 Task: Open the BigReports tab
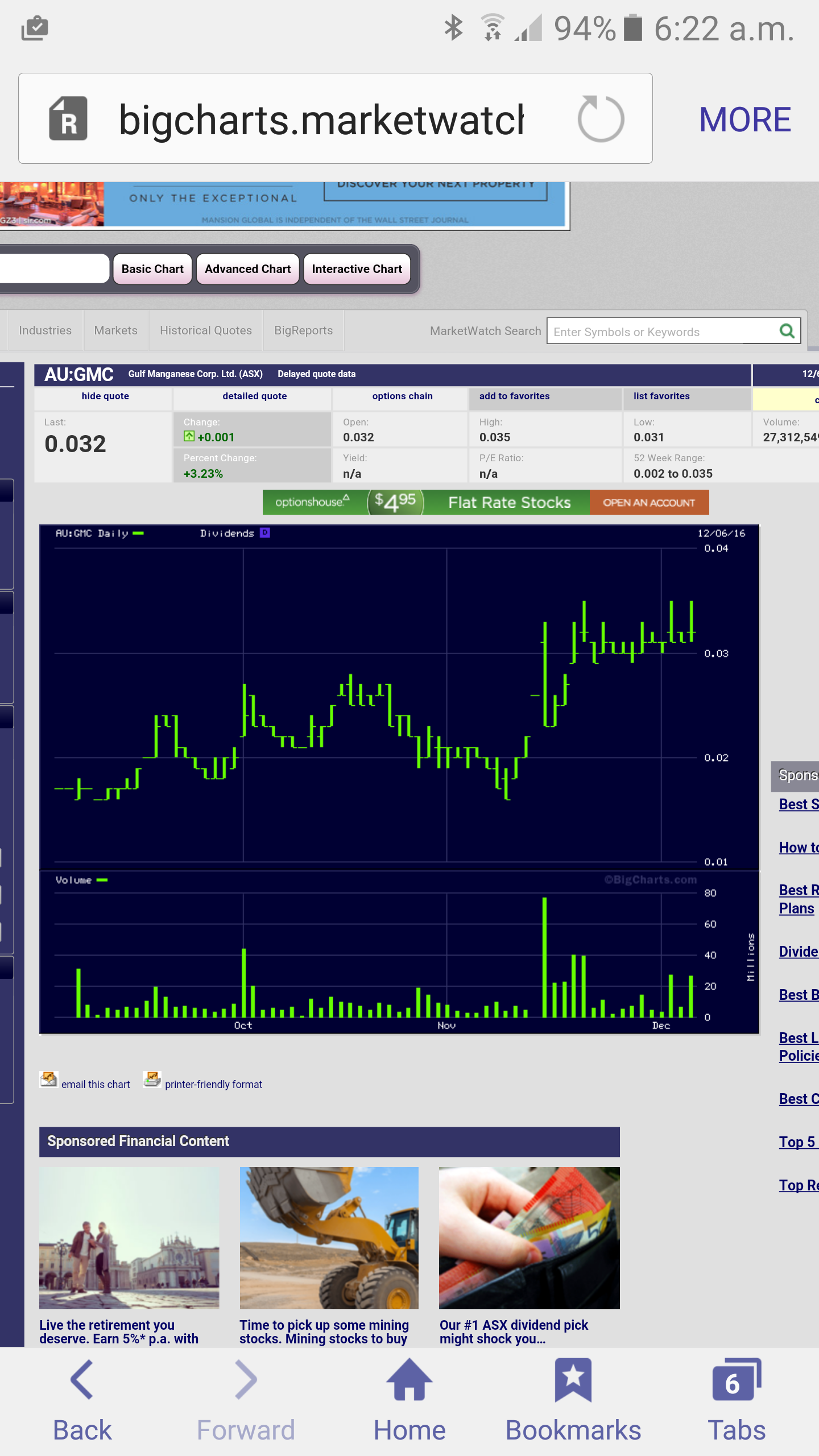pyautogui.click(x=303, y=330)
